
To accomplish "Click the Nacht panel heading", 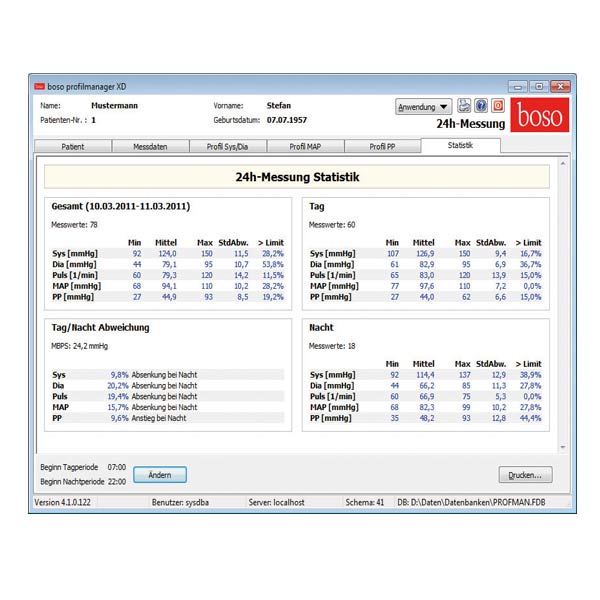I will [x=321, y=328].
